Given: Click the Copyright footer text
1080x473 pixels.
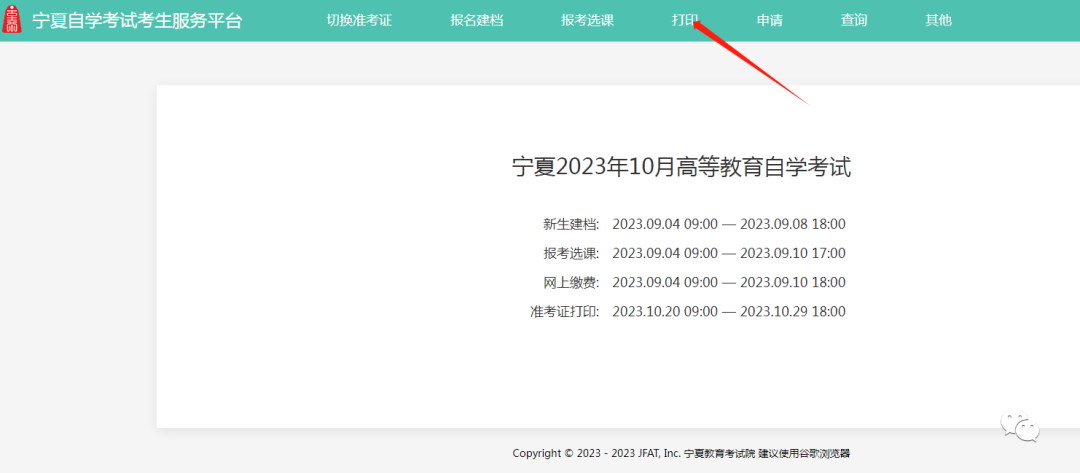Looking at the screenshot, I should (681, 453).
